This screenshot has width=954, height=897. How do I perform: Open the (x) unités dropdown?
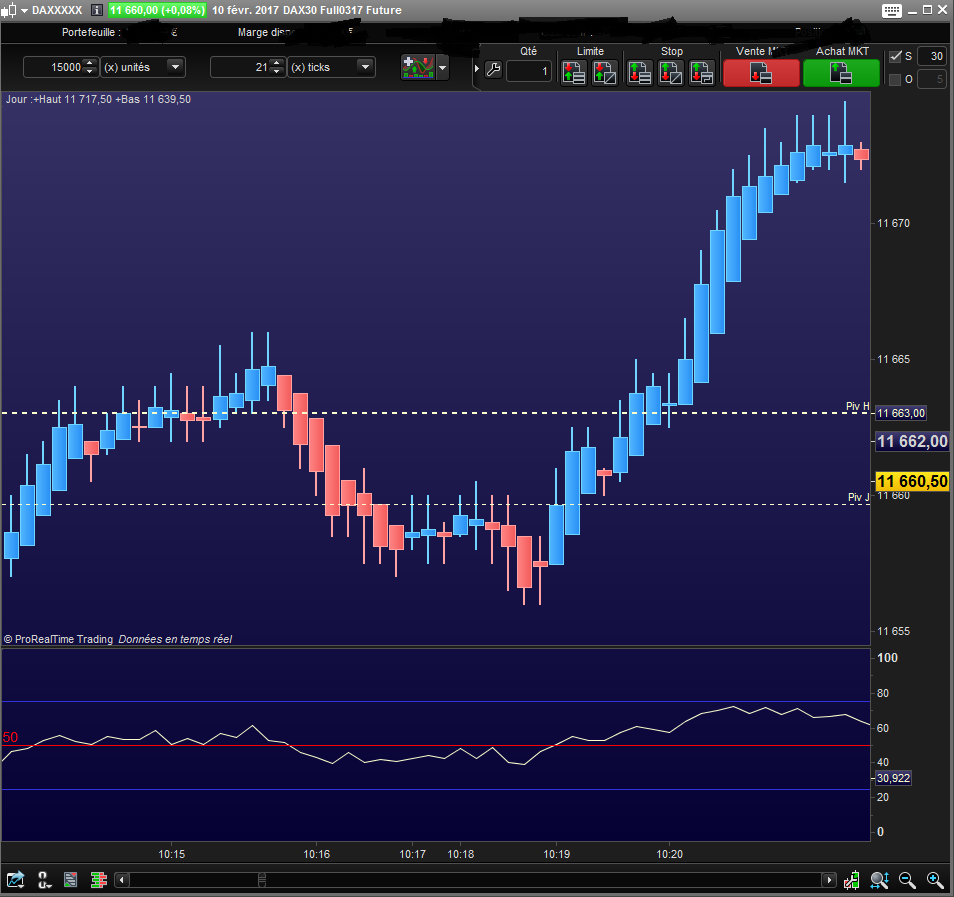click(175, 67)
